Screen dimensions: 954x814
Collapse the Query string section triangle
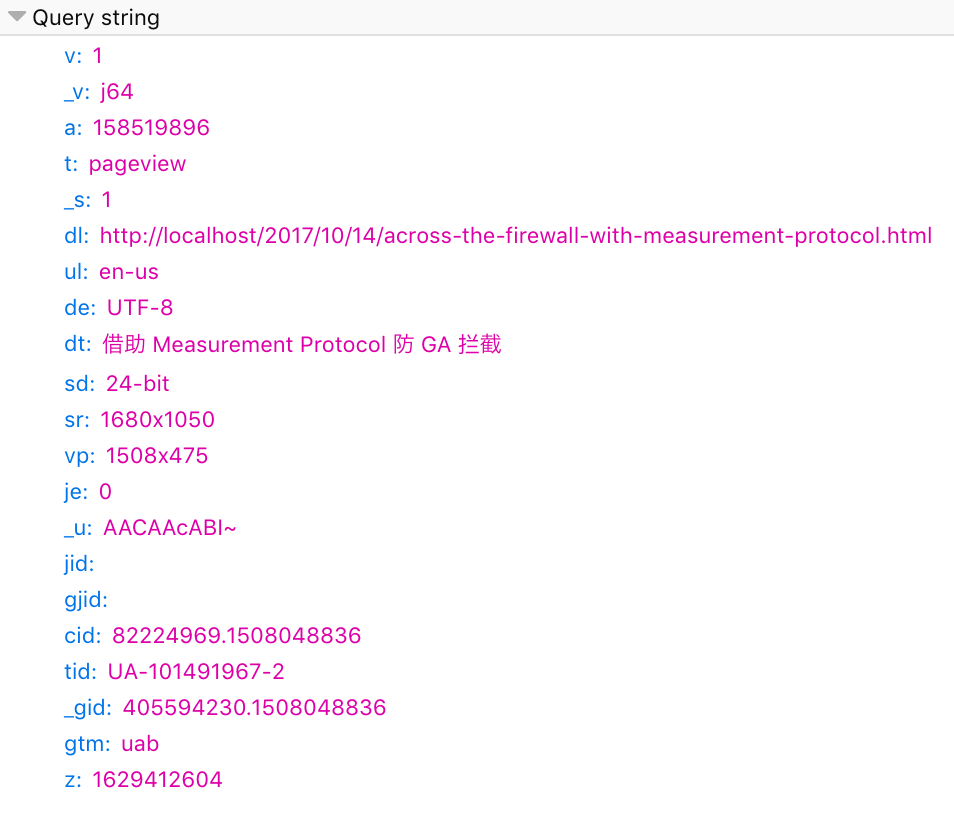coord(17,17)
